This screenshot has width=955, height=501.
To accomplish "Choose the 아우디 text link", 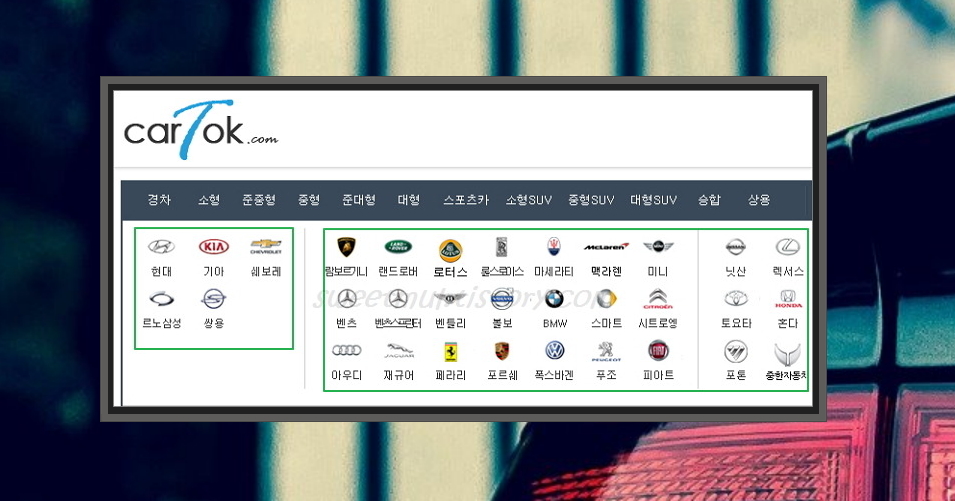I will point(347,376).
